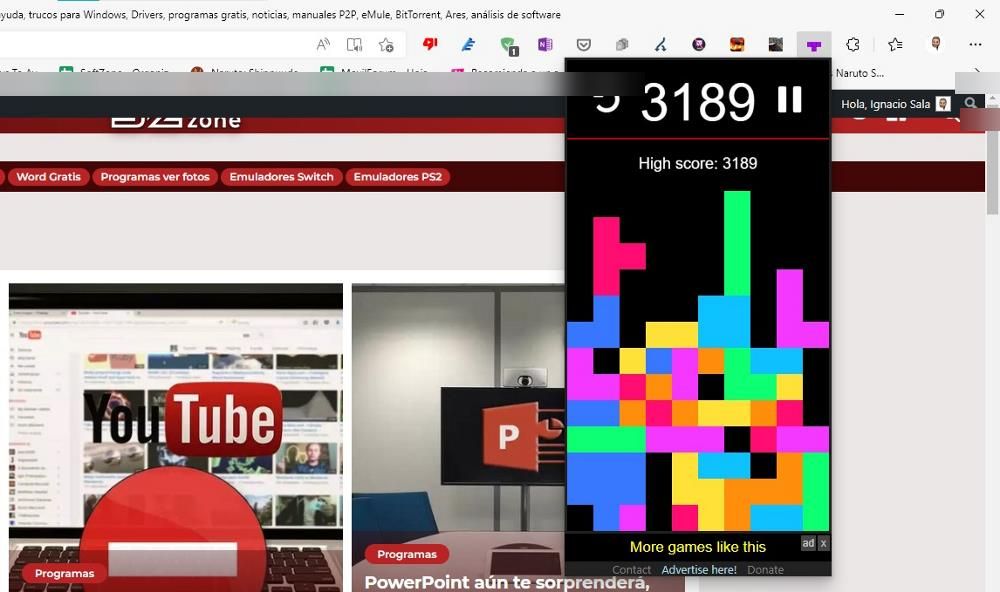Click the 'ad' label button
This screenshot has height=592, width=1000.
[809, 543]
